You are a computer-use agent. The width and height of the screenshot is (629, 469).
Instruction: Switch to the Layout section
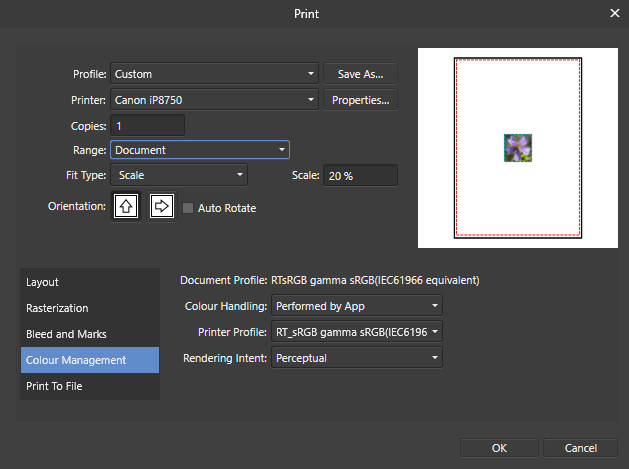pos(90,282)
